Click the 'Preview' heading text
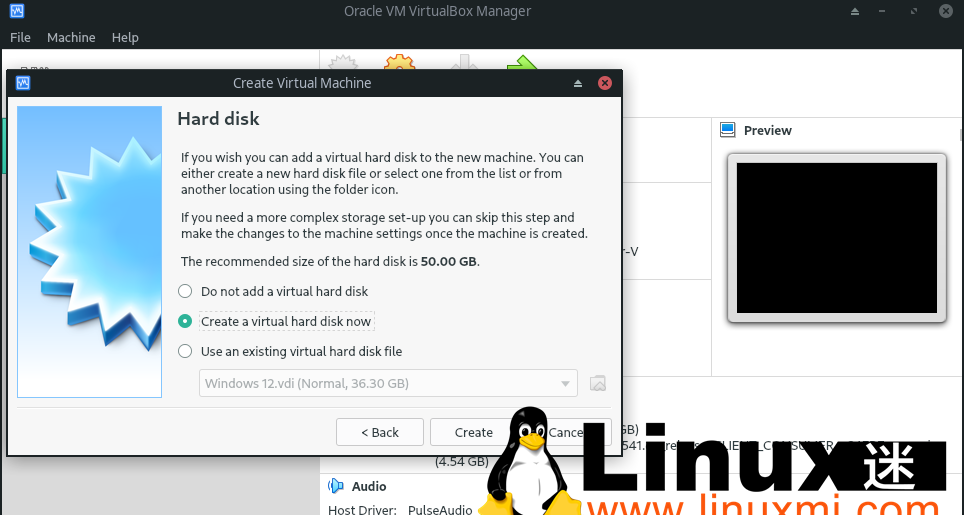964x515 pixels. click(x=767, y=130)
